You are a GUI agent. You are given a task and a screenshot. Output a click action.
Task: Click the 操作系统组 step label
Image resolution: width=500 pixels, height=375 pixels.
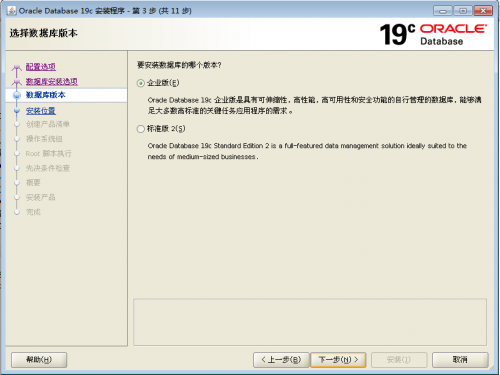44,139
